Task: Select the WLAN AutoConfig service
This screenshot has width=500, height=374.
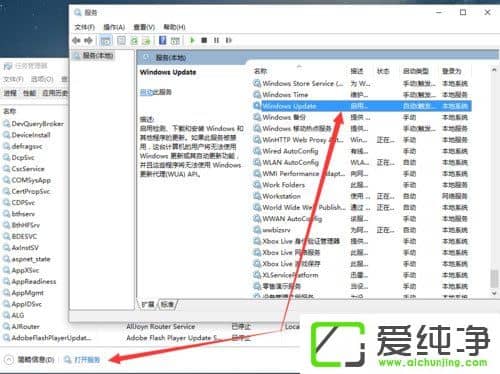Action: pyautogui.click(x=362, y=162)
